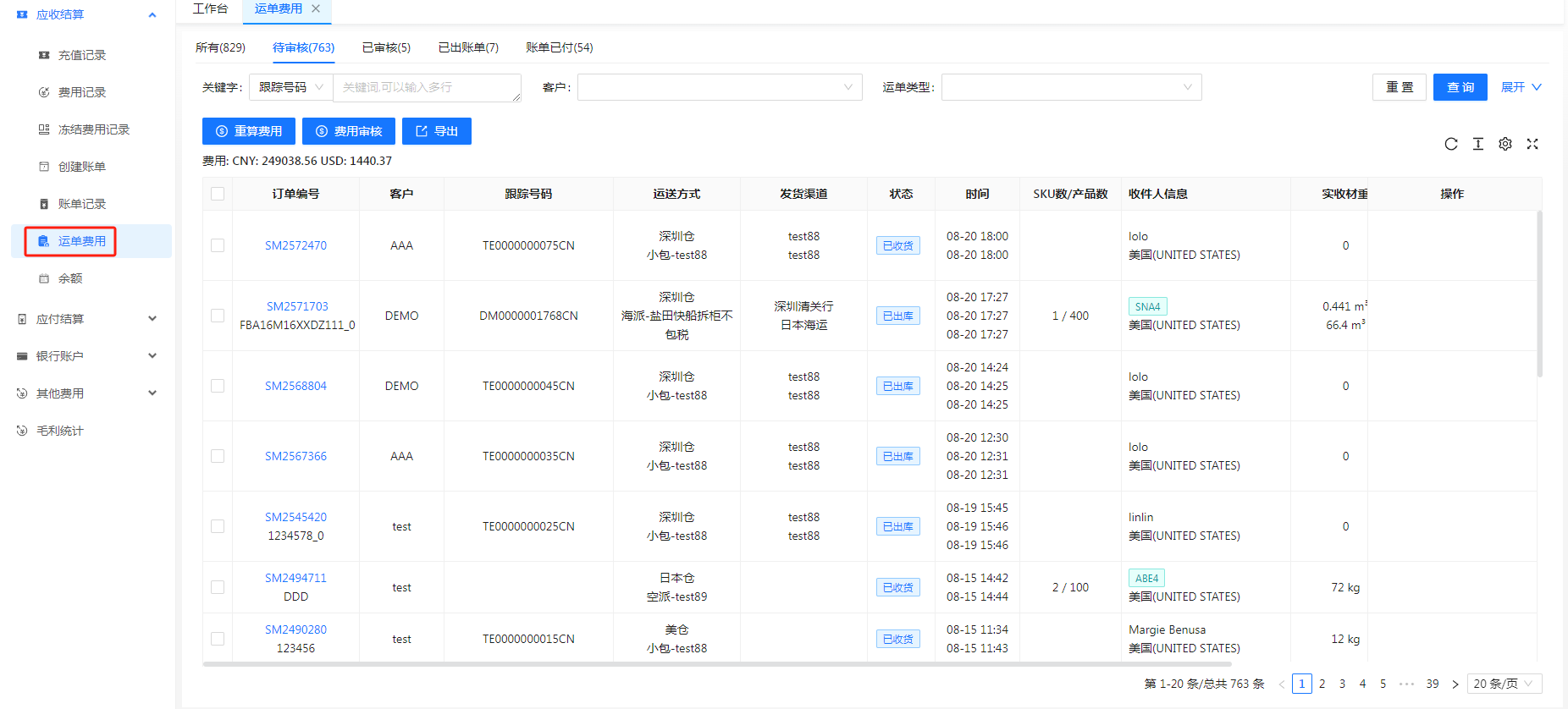1568x709 pixels.
Task: Click the 银行账户 menu icon
Action: (22, 356)
